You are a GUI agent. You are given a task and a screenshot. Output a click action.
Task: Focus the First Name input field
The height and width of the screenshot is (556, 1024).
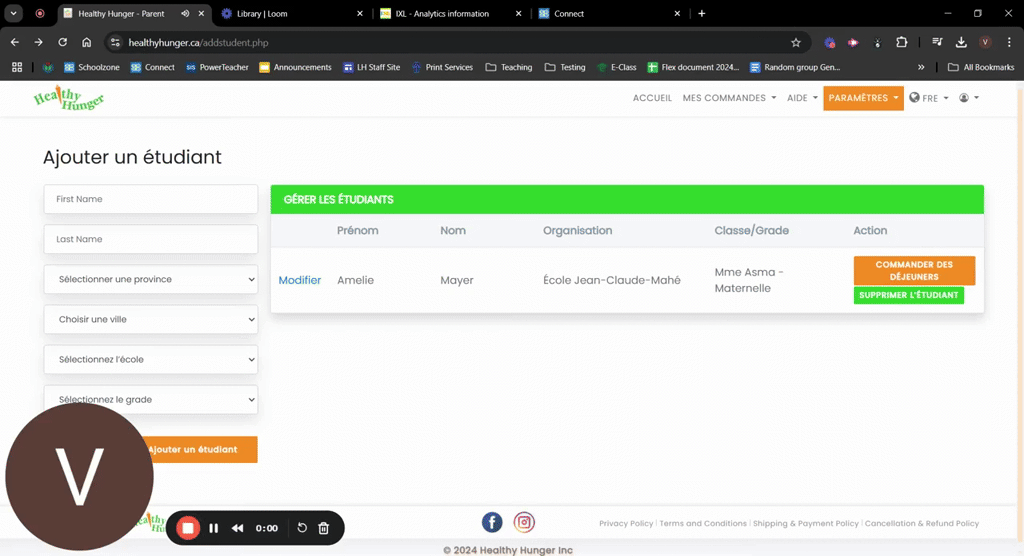151,199
